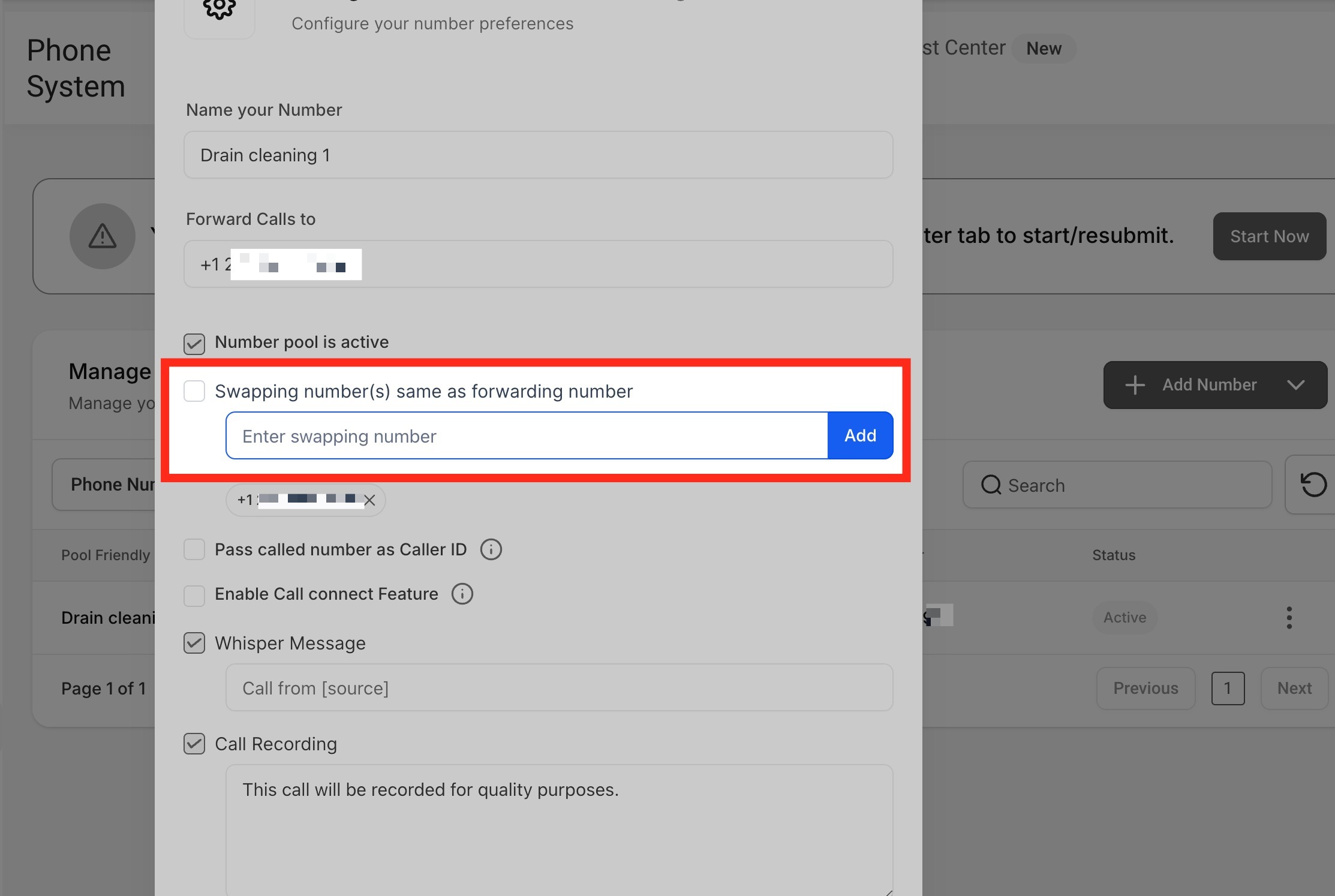
Task: Click the search magnifier icon
Action: pos(991,485)
